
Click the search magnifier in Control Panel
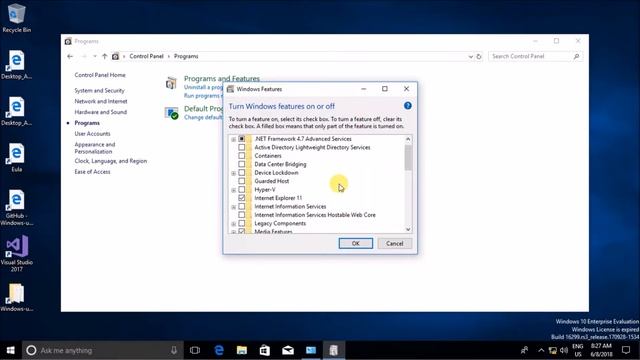(576, 56)
